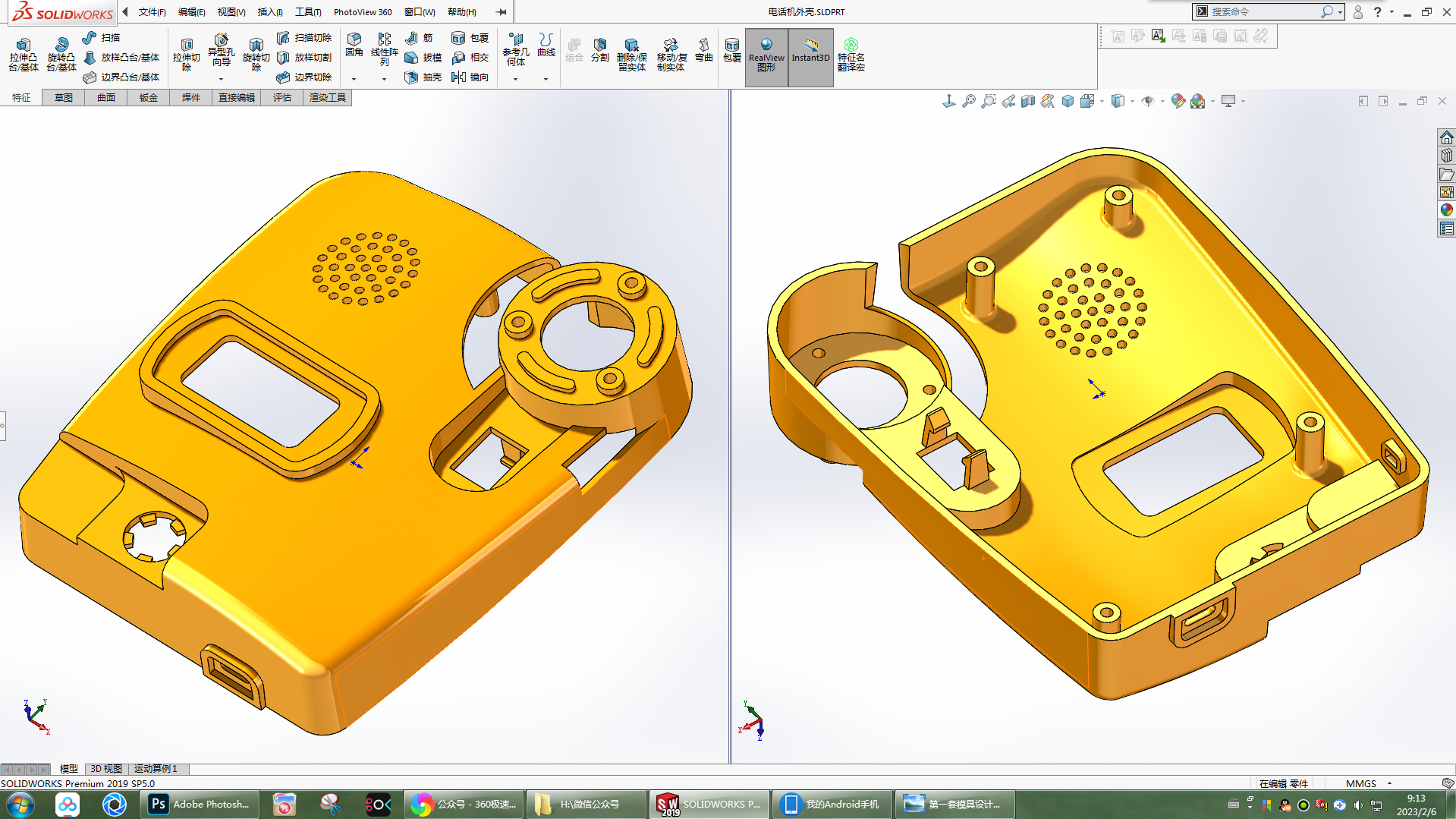Open Custom Properties in the task pane
Screen dimensions: 1456x819
(1447, 228)
